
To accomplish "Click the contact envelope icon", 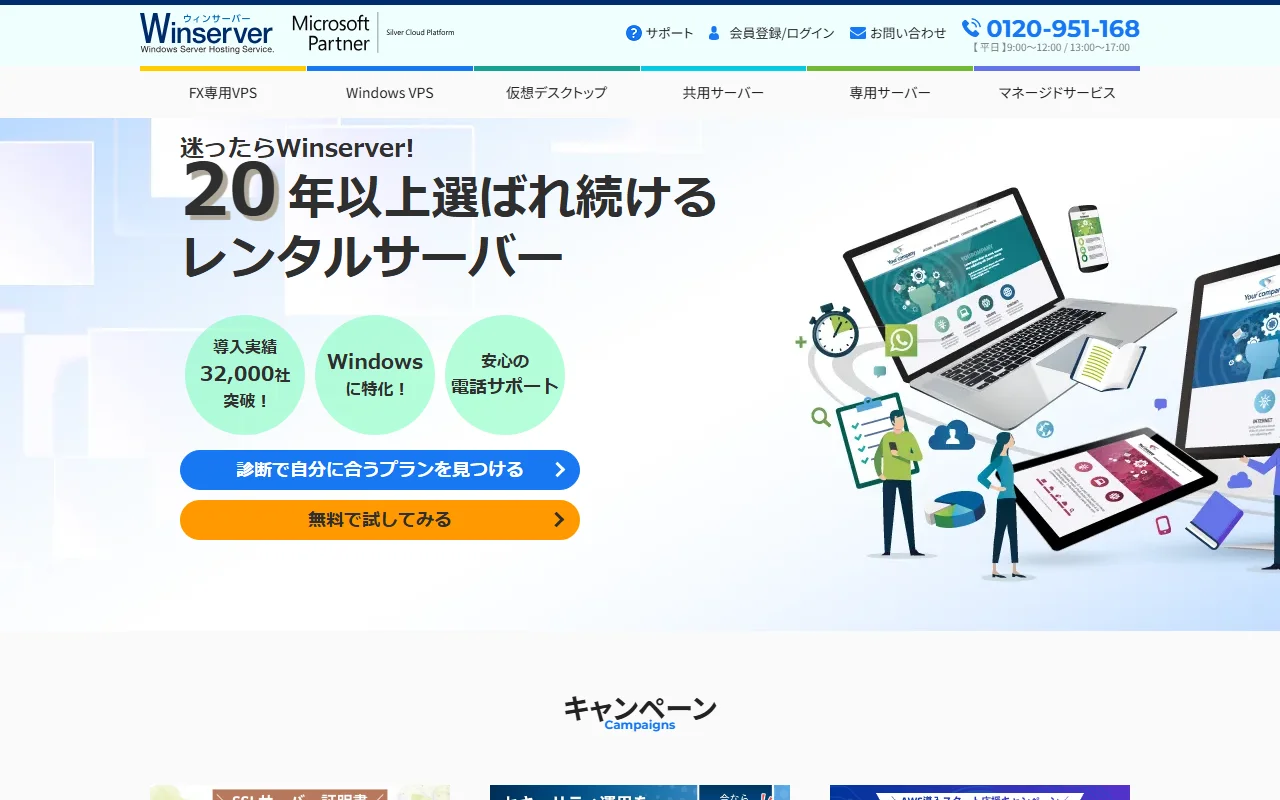I will (858, 33).
